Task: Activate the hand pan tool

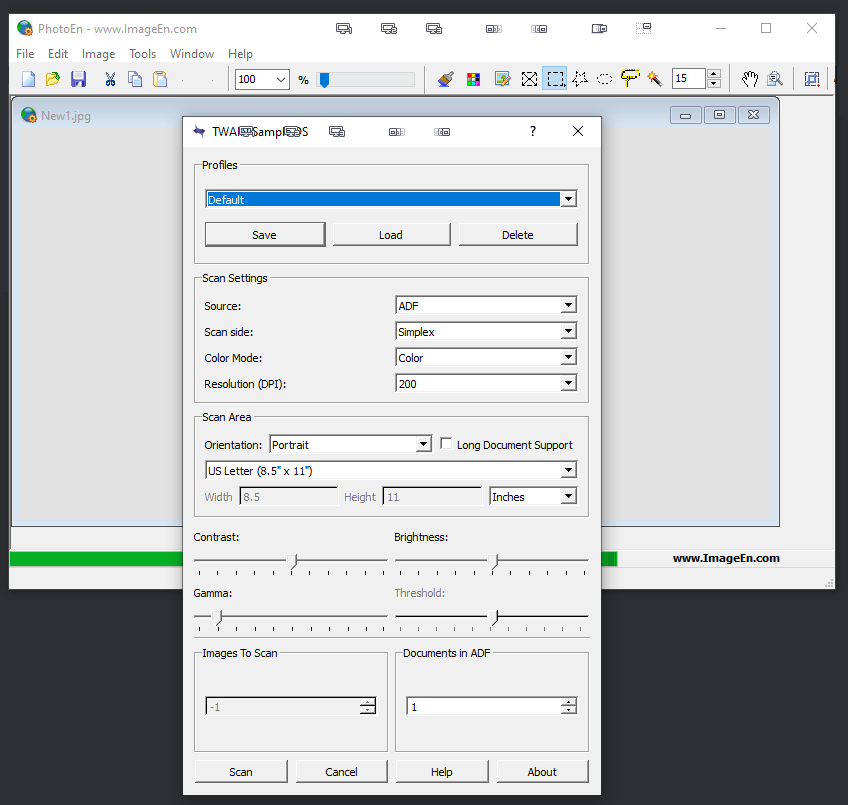Action: (750, 79)
